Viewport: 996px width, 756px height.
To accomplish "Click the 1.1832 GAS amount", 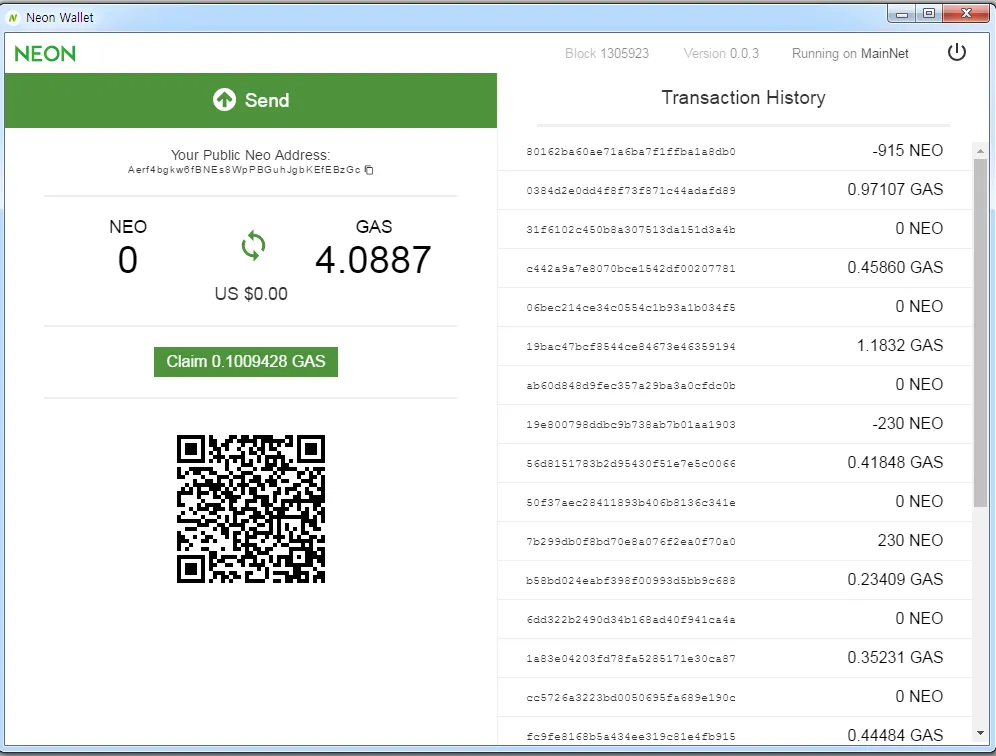I will click(899, 346).
